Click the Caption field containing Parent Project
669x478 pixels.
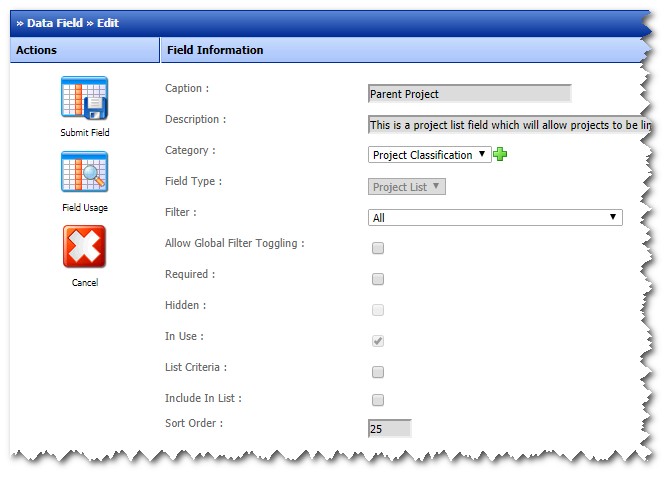[469, 93]
